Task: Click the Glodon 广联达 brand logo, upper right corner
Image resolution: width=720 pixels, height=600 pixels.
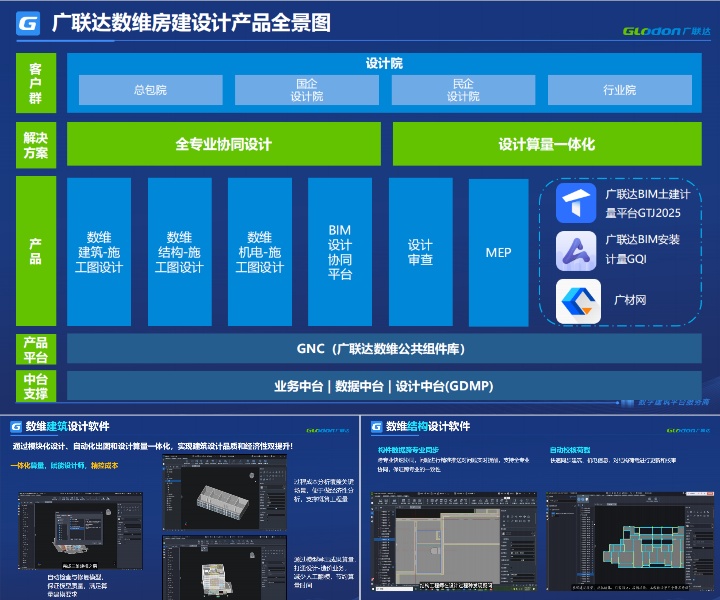Action: 666,31
